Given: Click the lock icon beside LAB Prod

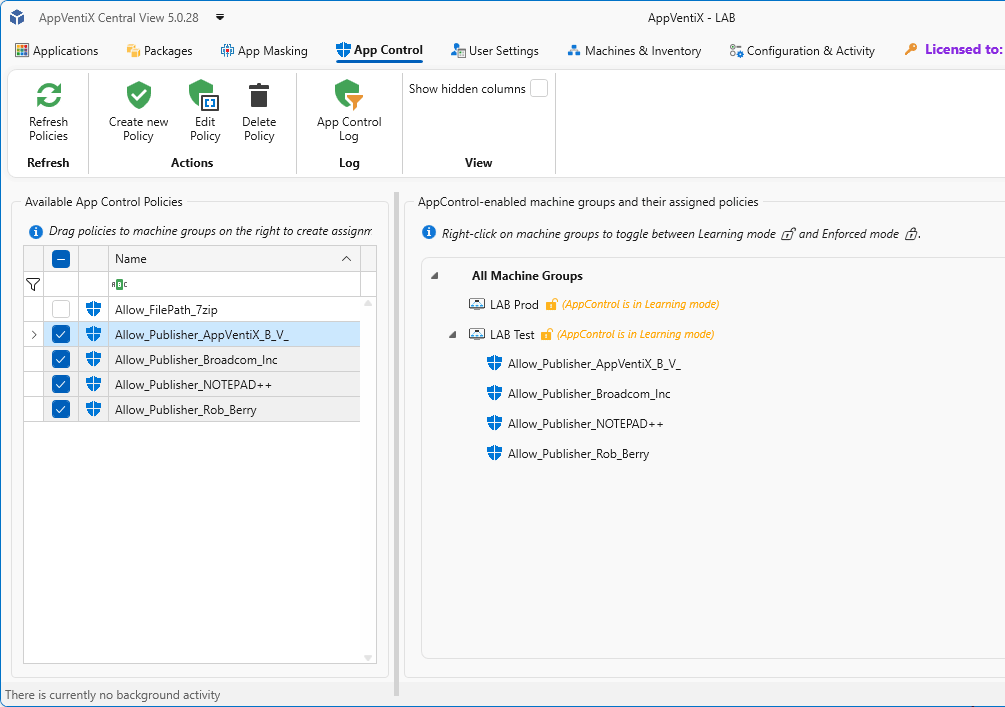Looking at the screenshot, I should 551,304.
